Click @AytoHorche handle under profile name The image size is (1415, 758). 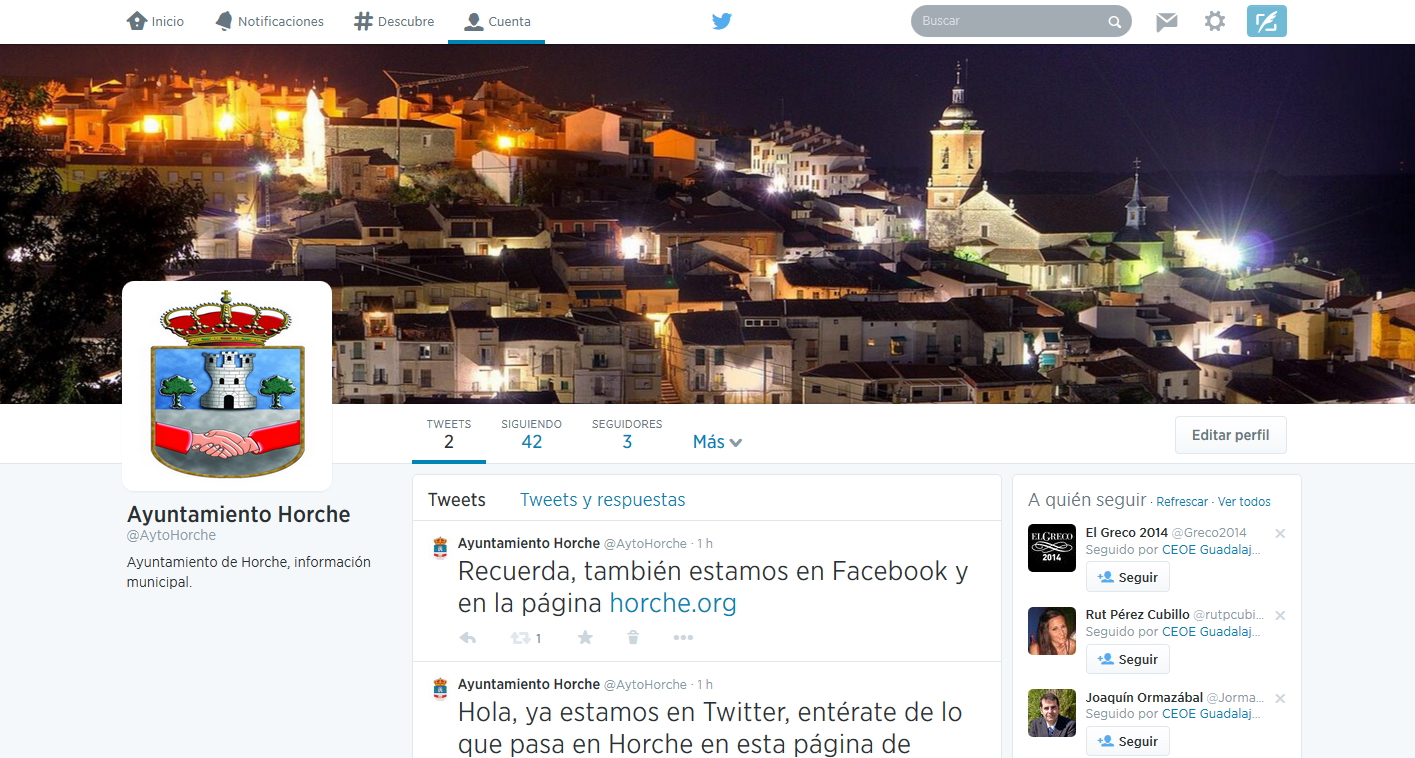pyautogui.click(x=171, y=536)
